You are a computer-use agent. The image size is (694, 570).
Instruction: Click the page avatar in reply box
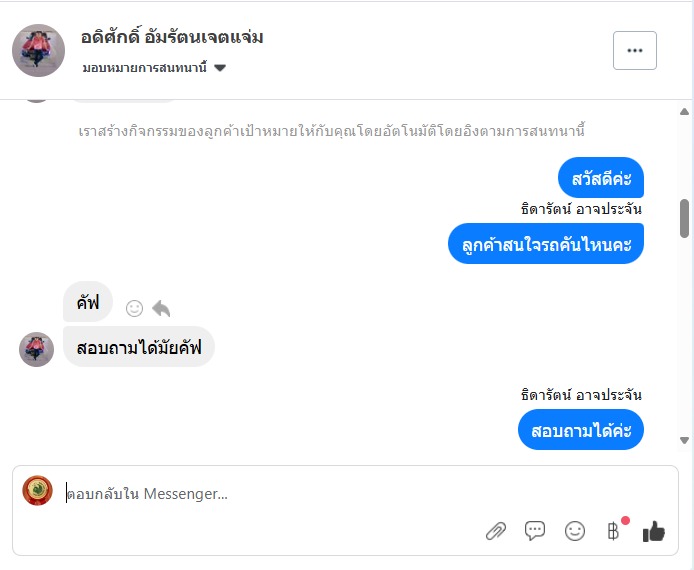point(38,490)
